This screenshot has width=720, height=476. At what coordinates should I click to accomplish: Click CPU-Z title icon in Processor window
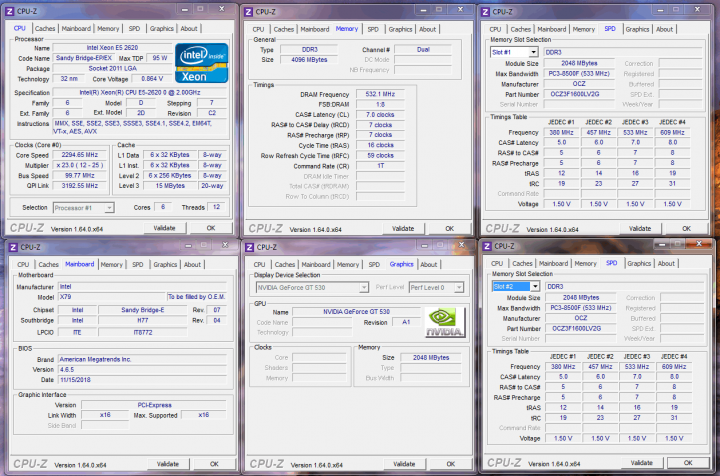pos(10,11)
